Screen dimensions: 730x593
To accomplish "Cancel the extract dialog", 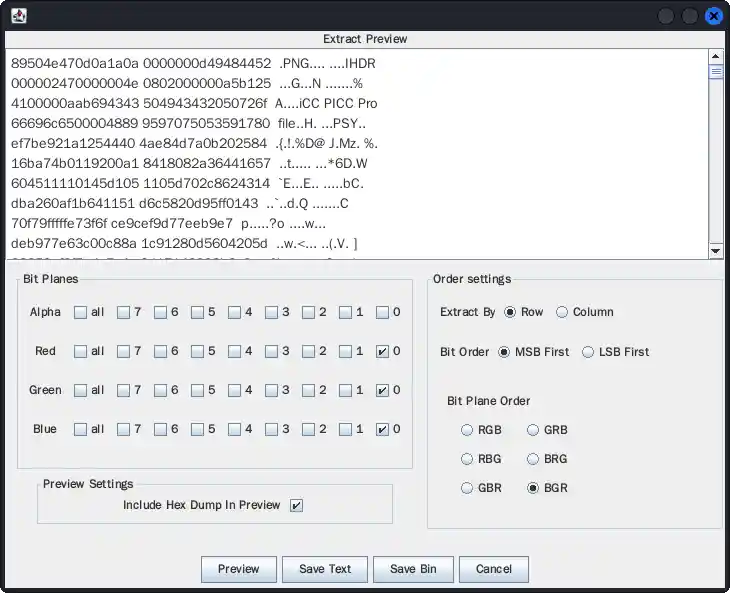I will pos(493,569).
